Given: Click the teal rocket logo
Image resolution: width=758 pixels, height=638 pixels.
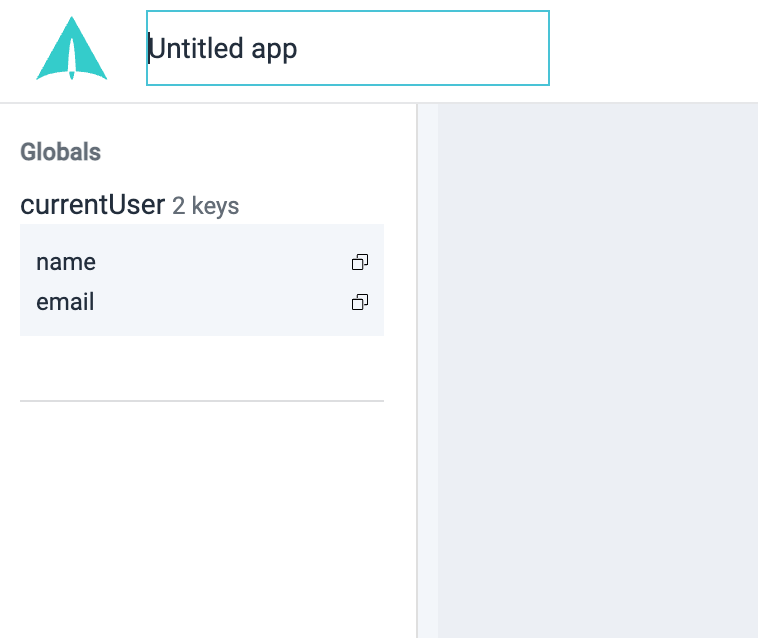Looking at the screenshot, I should tap(72, 49).
